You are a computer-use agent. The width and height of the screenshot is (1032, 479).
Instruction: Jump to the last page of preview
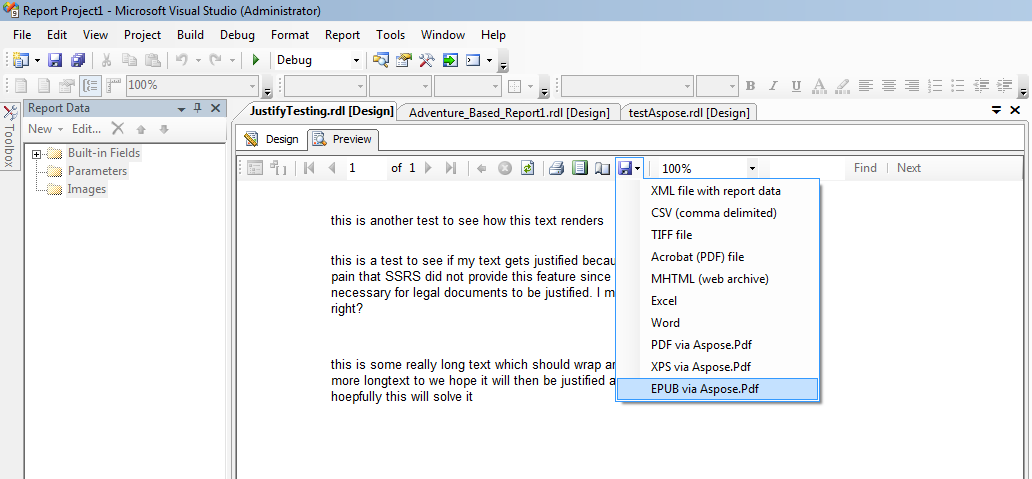451,168
